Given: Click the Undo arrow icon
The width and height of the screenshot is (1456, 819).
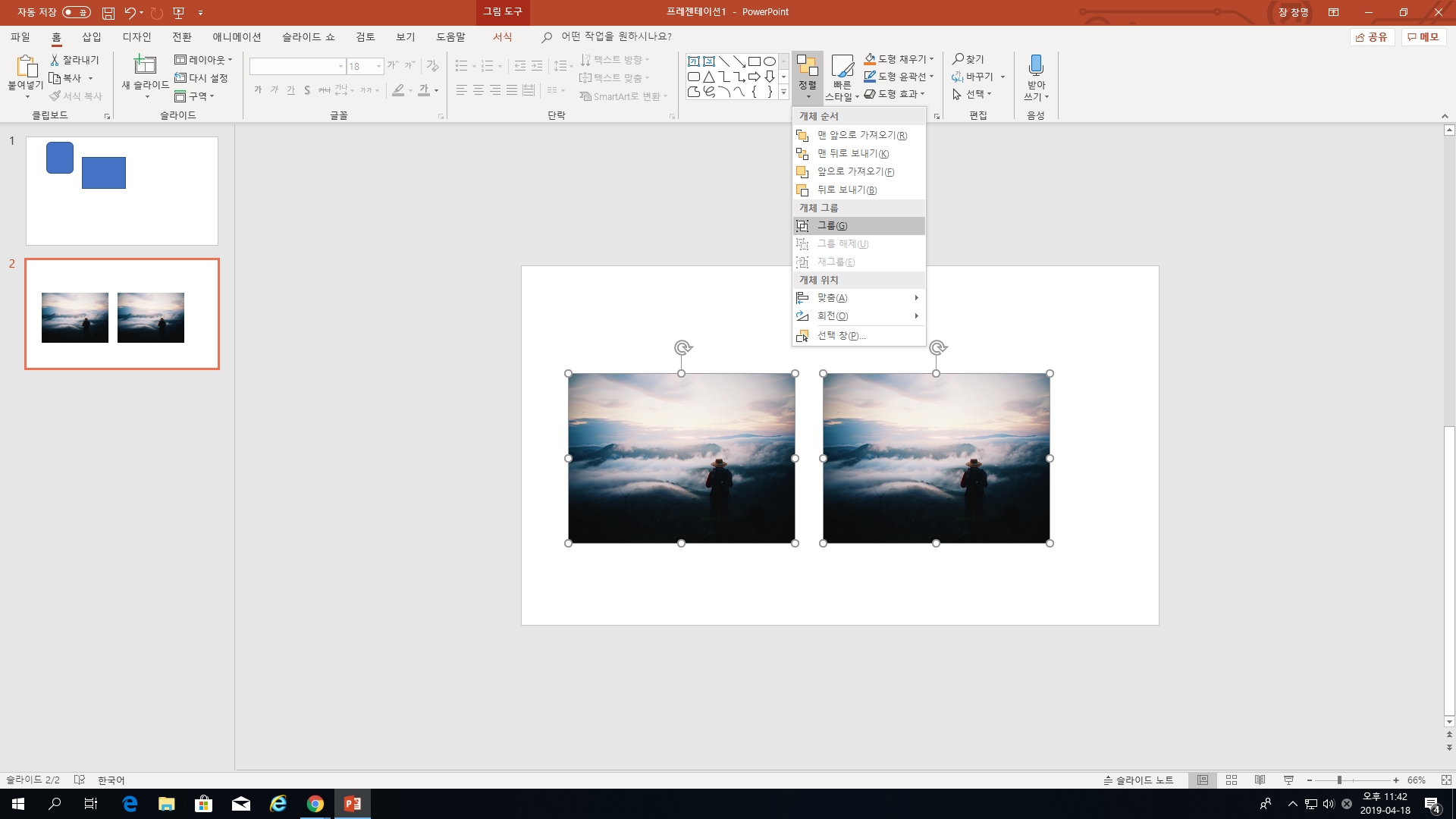Looking at the screenshot, I should pyautogui.click(x=130, y=13).
